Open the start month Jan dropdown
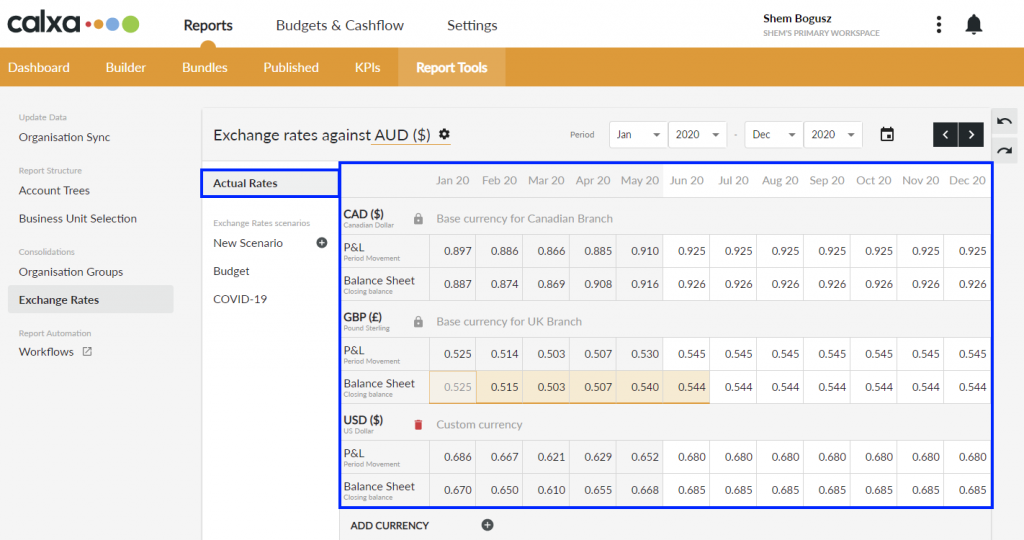Viewport: 1024px width, 540px height. [638, 135]
